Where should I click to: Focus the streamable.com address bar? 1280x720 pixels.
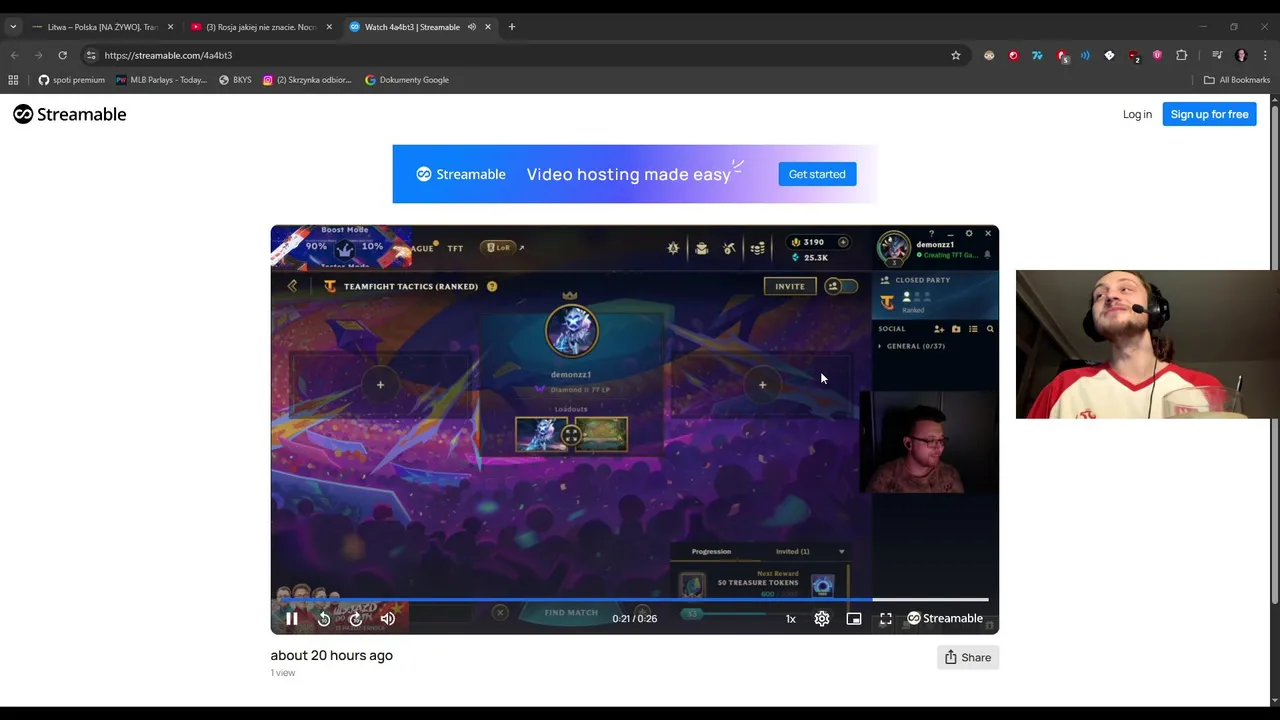(520, 55)
